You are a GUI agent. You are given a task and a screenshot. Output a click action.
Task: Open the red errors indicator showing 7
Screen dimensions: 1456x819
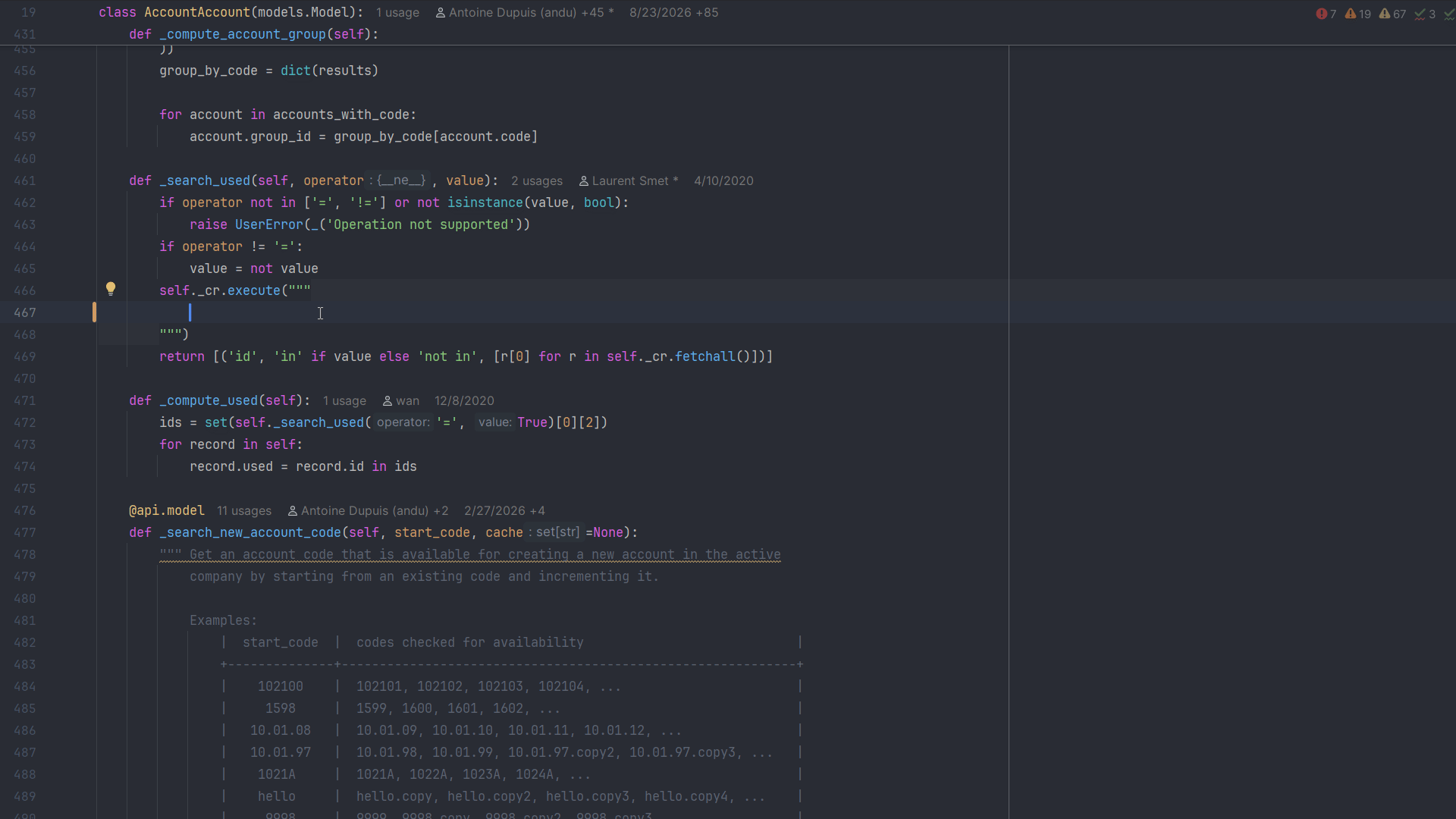(1326, 14)
